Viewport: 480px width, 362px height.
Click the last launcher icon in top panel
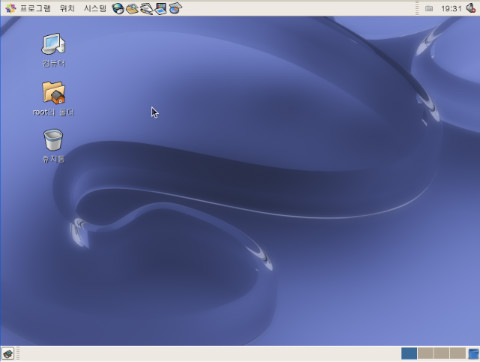point(175,8)
